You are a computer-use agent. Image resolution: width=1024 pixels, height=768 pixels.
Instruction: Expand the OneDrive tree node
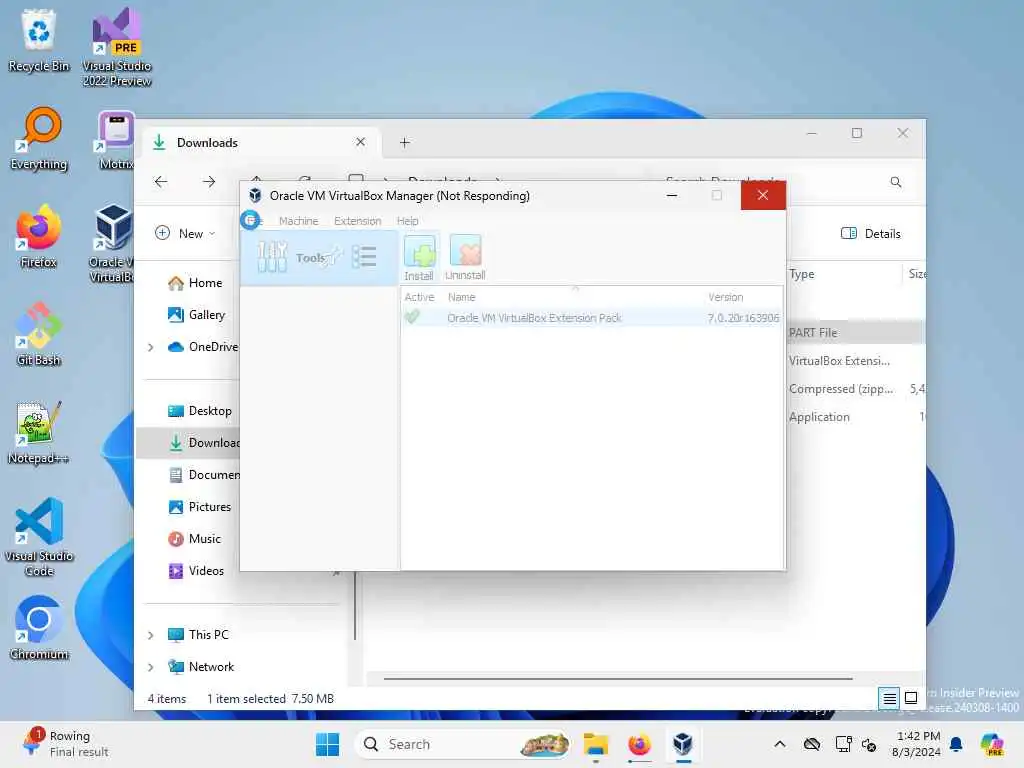[151, 347]
